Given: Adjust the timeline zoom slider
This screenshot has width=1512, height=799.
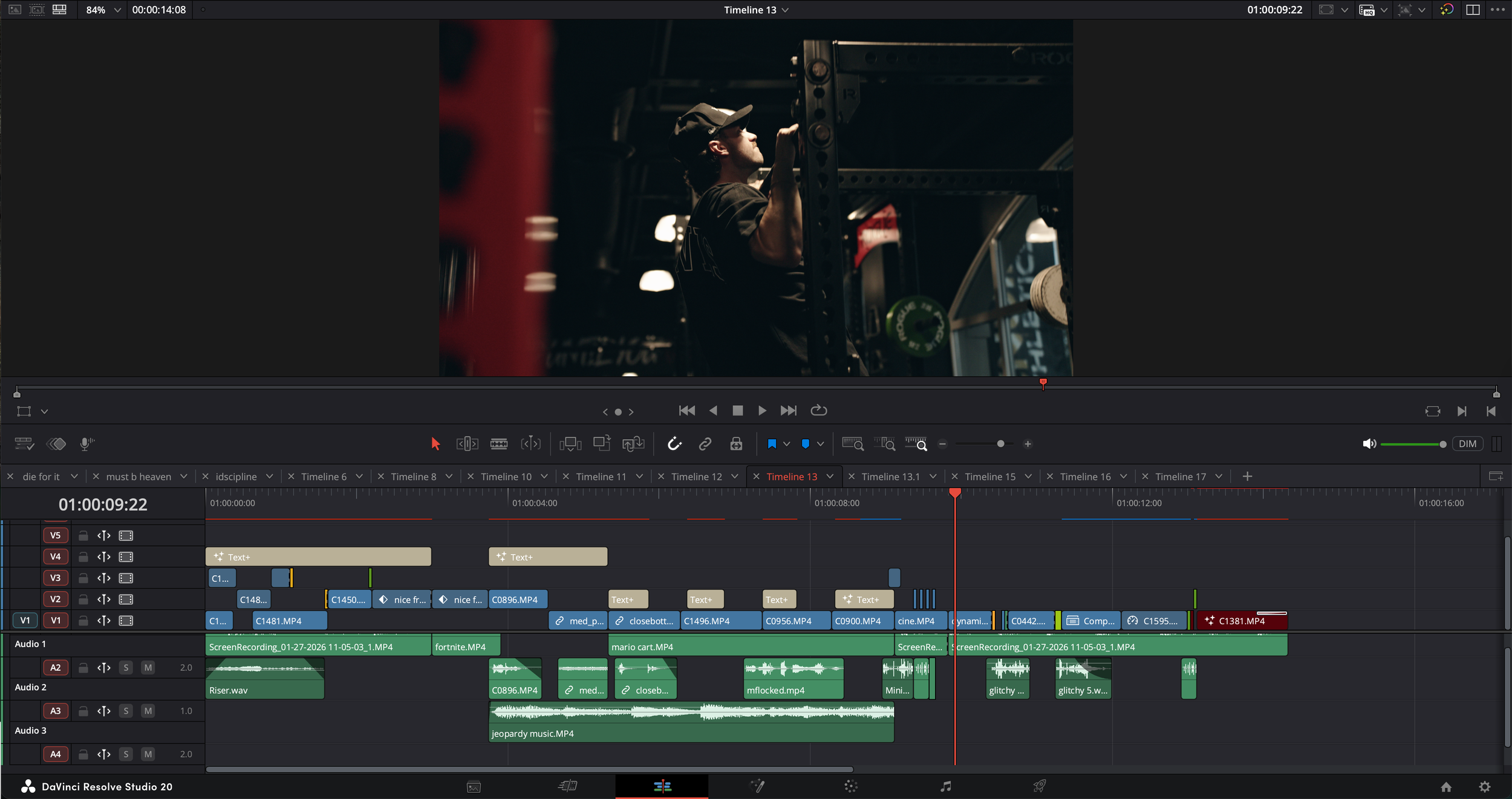Looking at the screenshot, I should coord(1000,444).
